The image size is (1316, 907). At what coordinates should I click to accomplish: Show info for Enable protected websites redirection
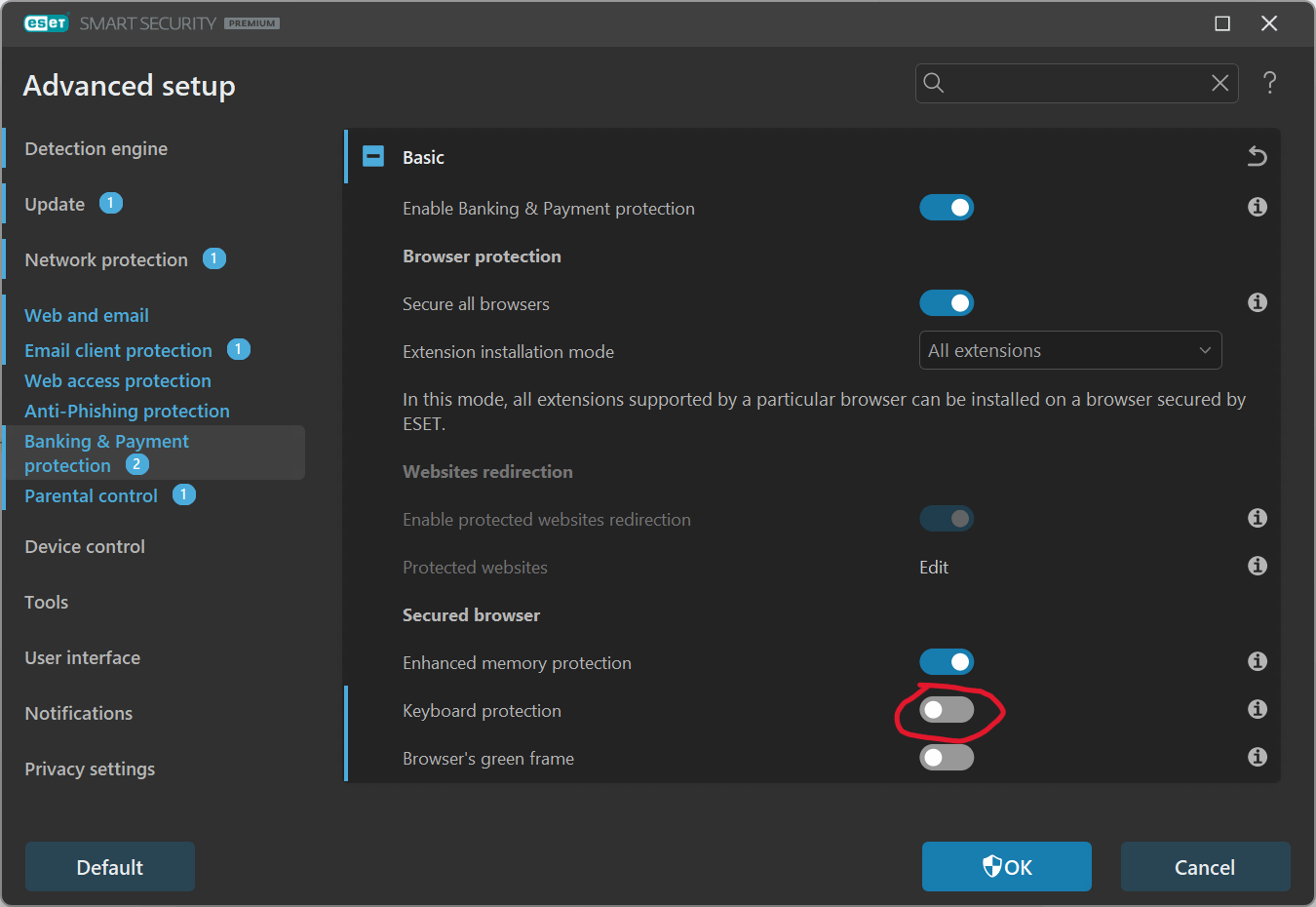click(x=1258, y=518)
